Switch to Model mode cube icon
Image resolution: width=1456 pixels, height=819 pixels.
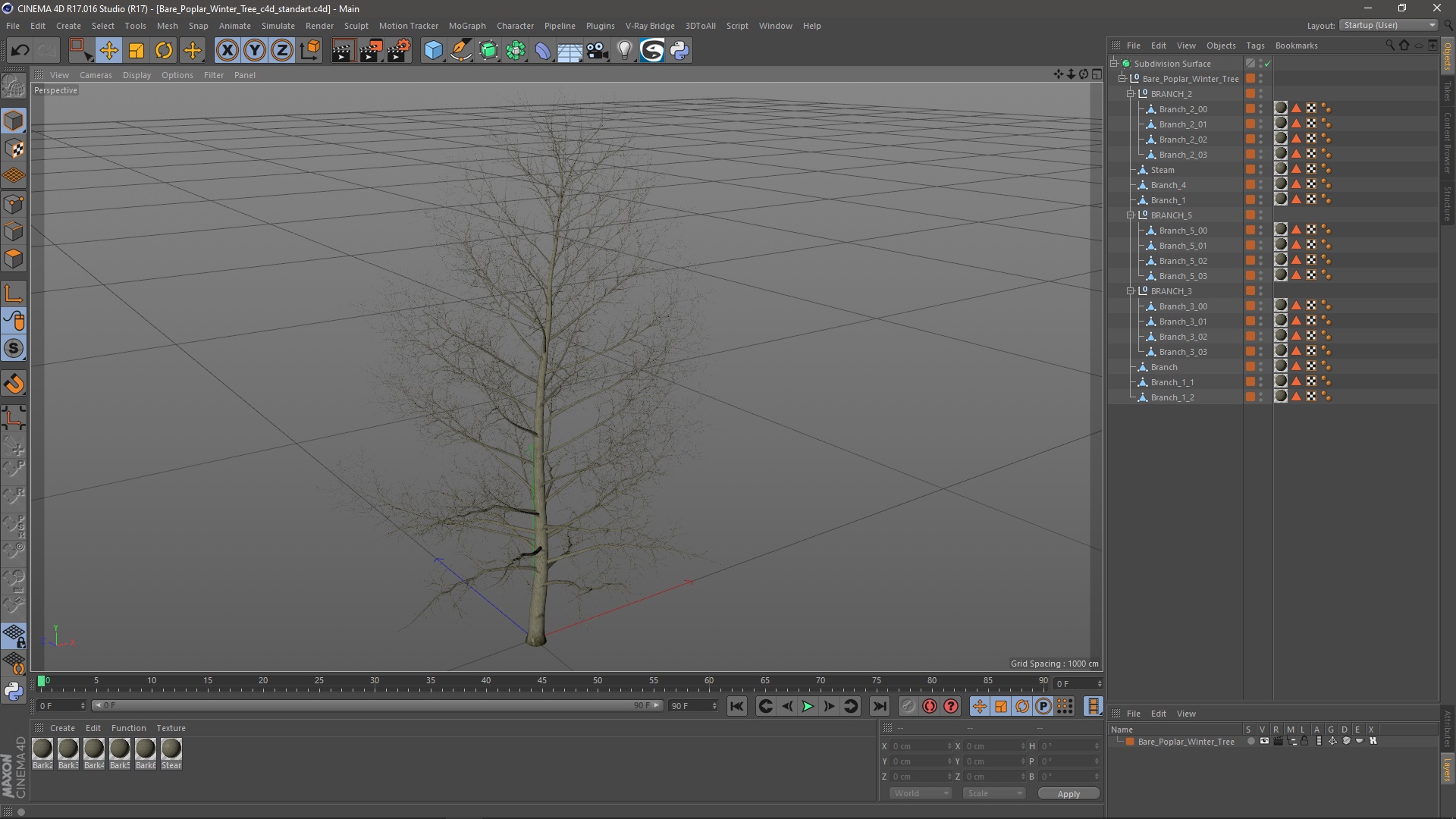click(14, 121)
